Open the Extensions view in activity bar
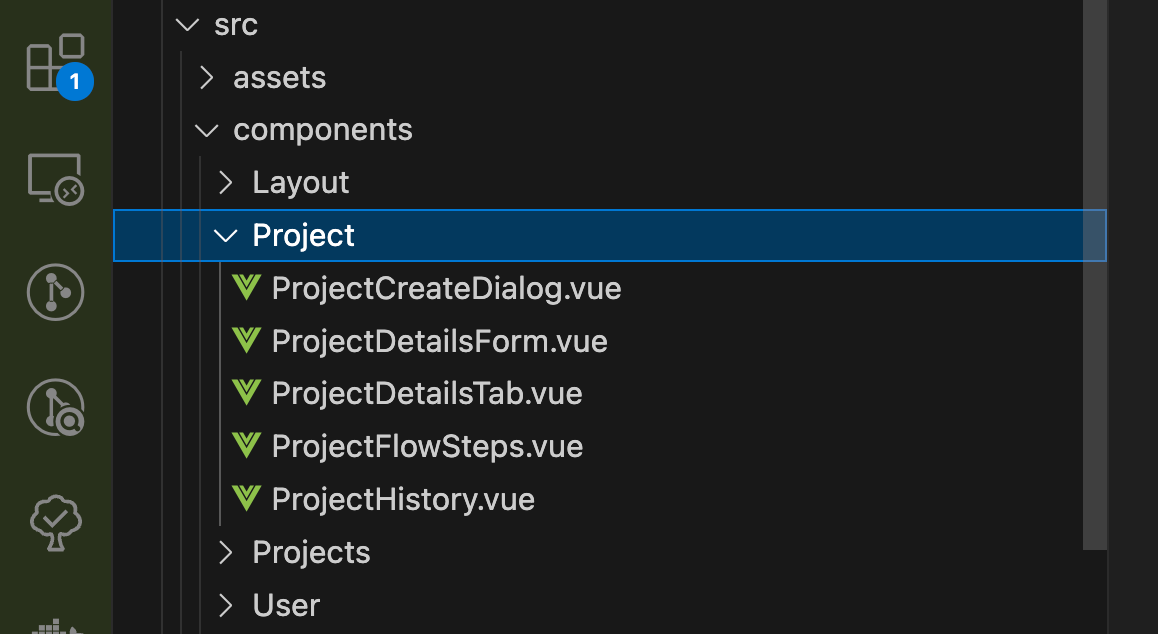Image resolution: width=1158 pixels, height=634 pixels. pyautogui.click(x=55, y=64)
